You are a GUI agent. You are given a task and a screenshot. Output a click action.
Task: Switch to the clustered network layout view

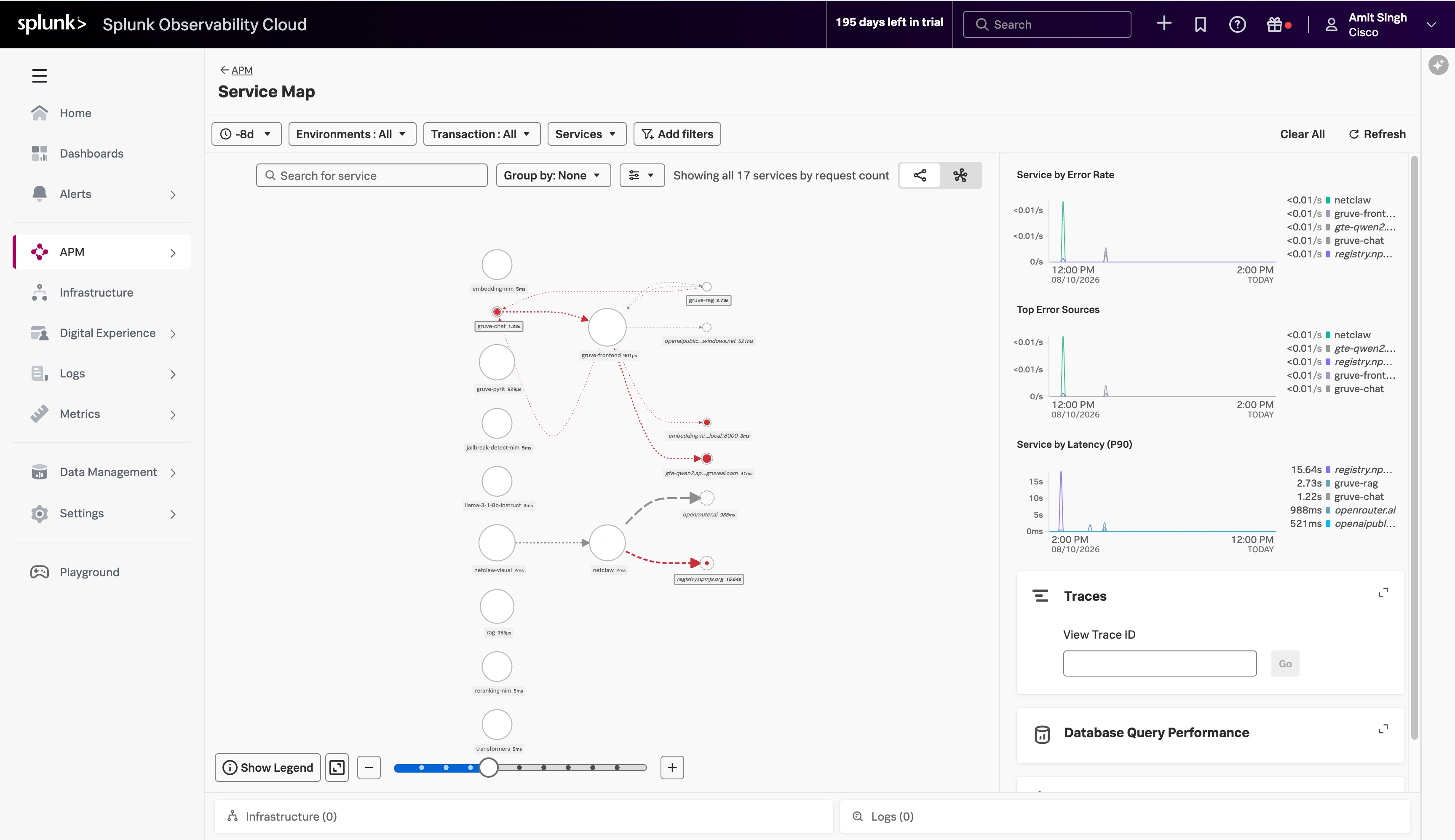click(x=960, y=175)
